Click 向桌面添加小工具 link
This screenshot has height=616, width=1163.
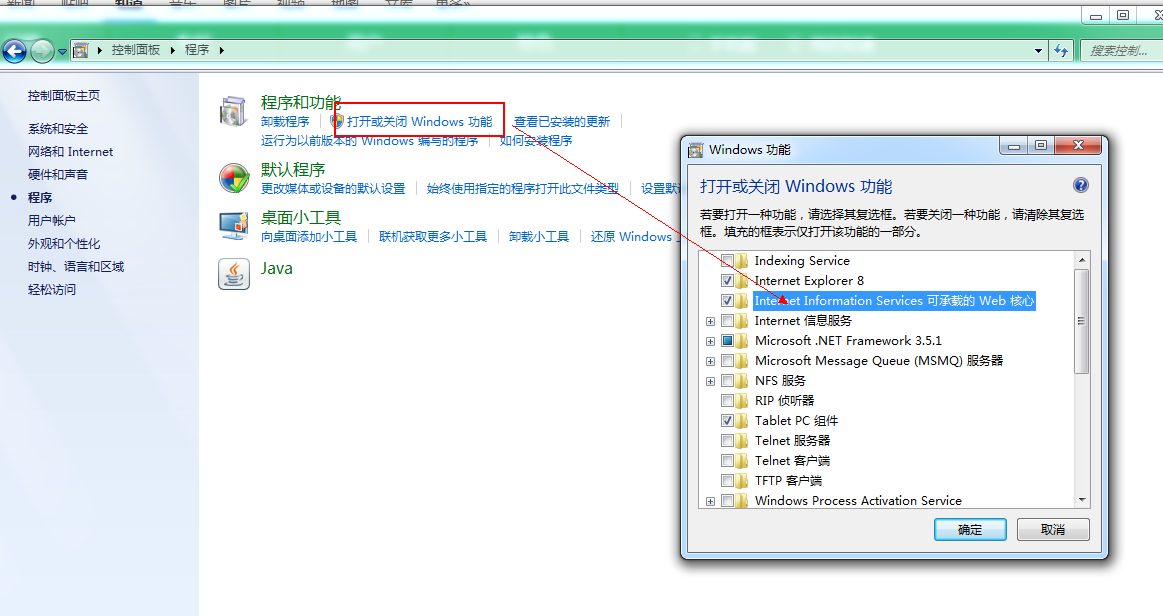[x=309, y=237]
